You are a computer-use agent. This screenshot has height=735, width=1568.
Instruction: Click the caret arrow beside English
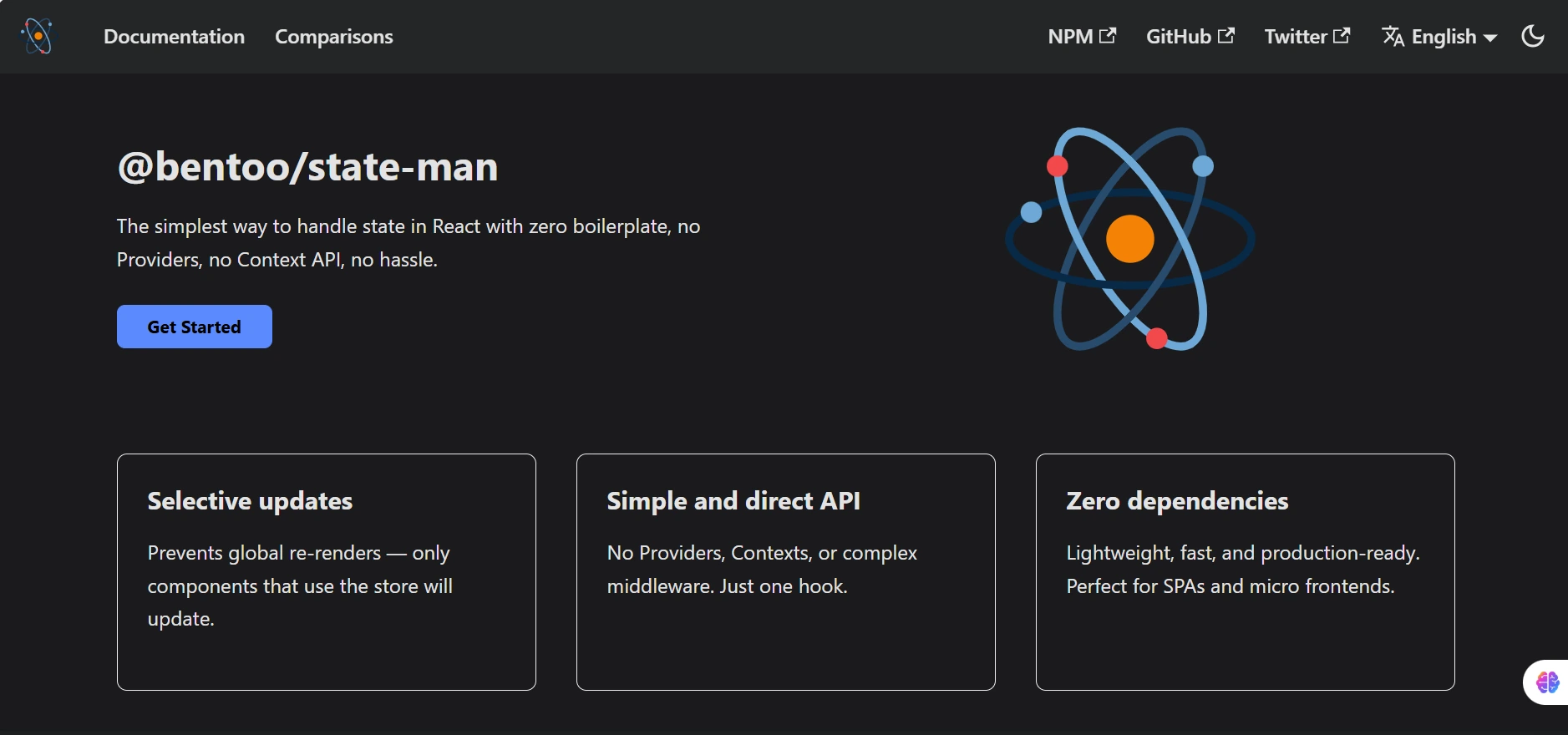point(1490,38)
